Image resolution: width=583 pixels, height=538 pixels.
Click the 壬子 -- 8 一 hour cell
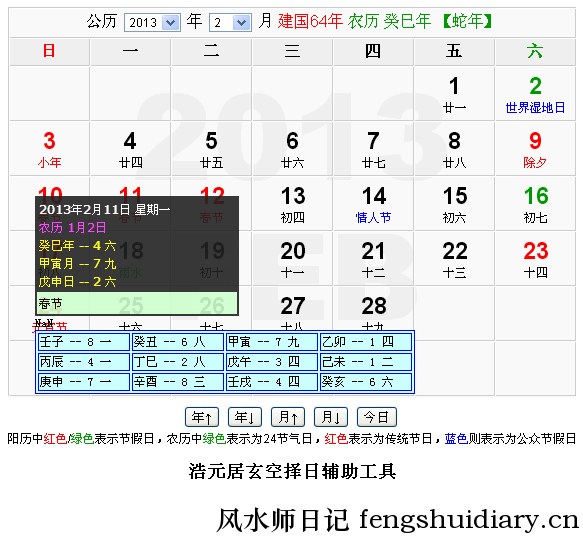[84, 342]
